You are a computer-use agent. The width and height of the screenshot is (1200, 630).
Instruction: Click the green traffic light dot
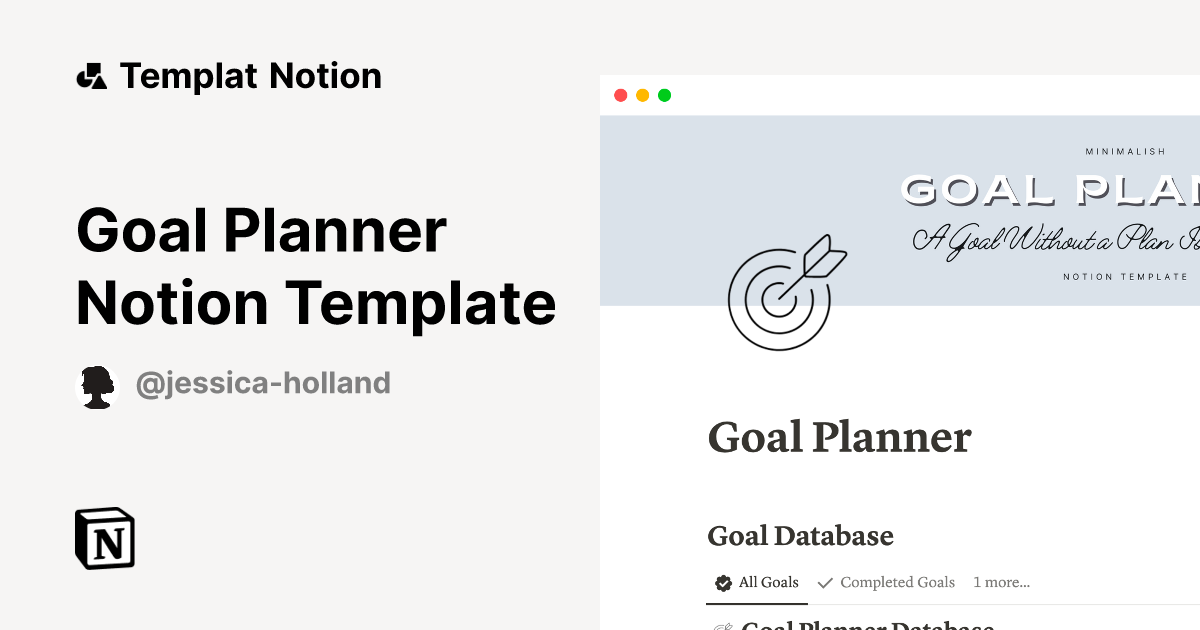(663, 95)
